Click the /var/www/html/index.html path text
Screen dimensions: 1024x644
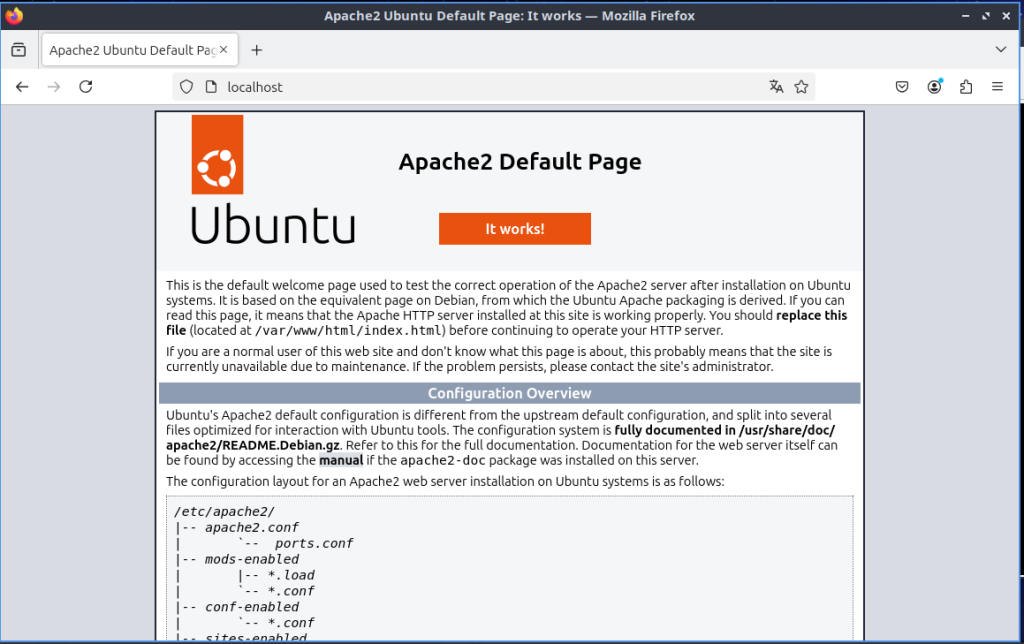[349, 330]
